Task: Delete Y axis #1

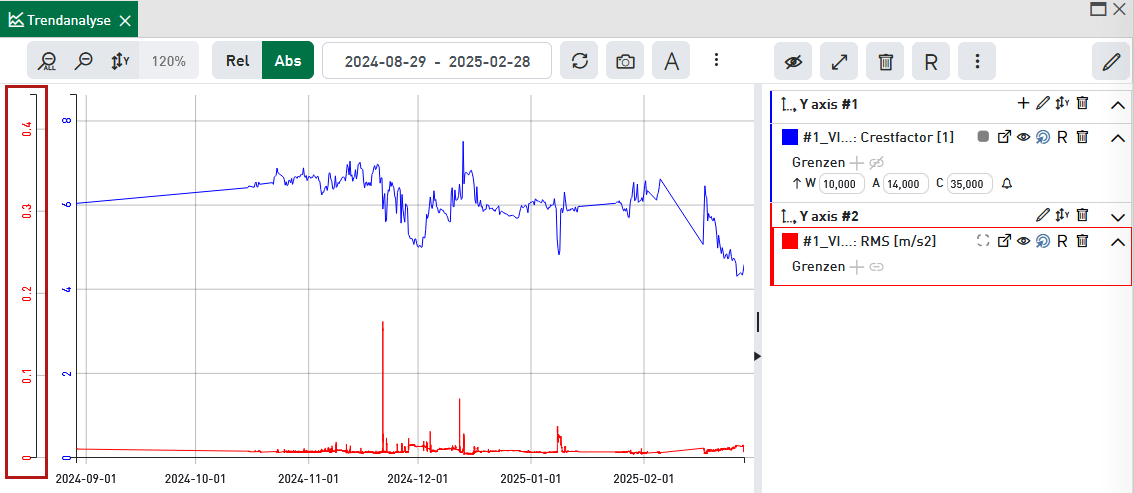Action: tap(1082, 103)
